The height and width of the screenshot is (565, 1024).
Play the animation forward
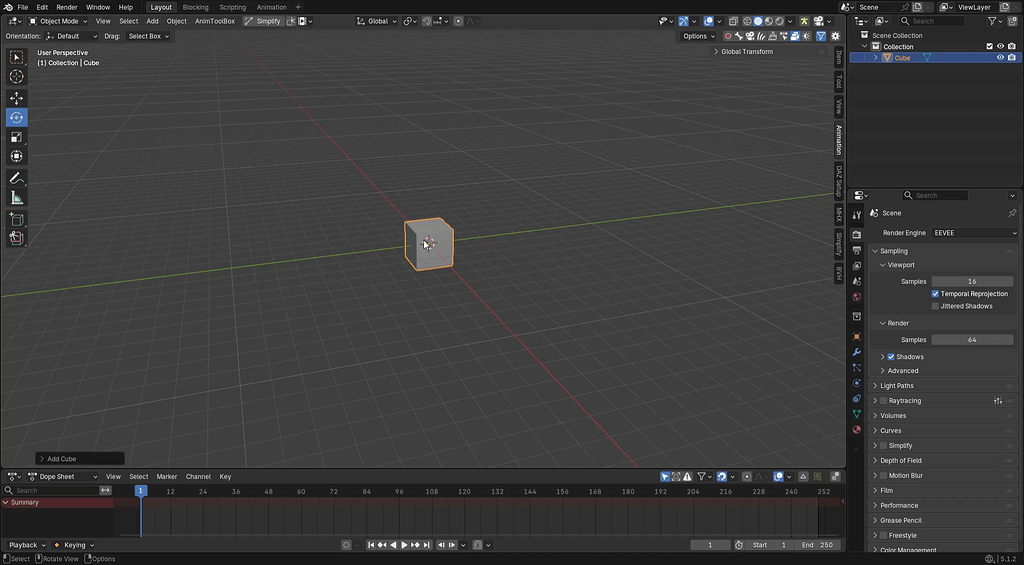click(x=404, y=545)
